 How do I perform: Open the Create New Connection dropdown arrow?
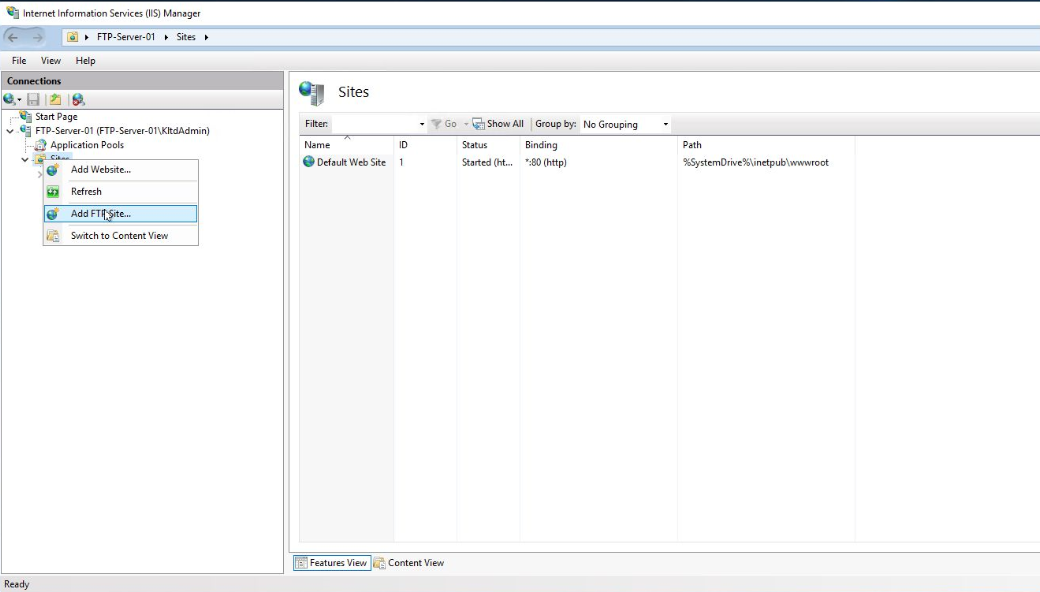point(19,100)
